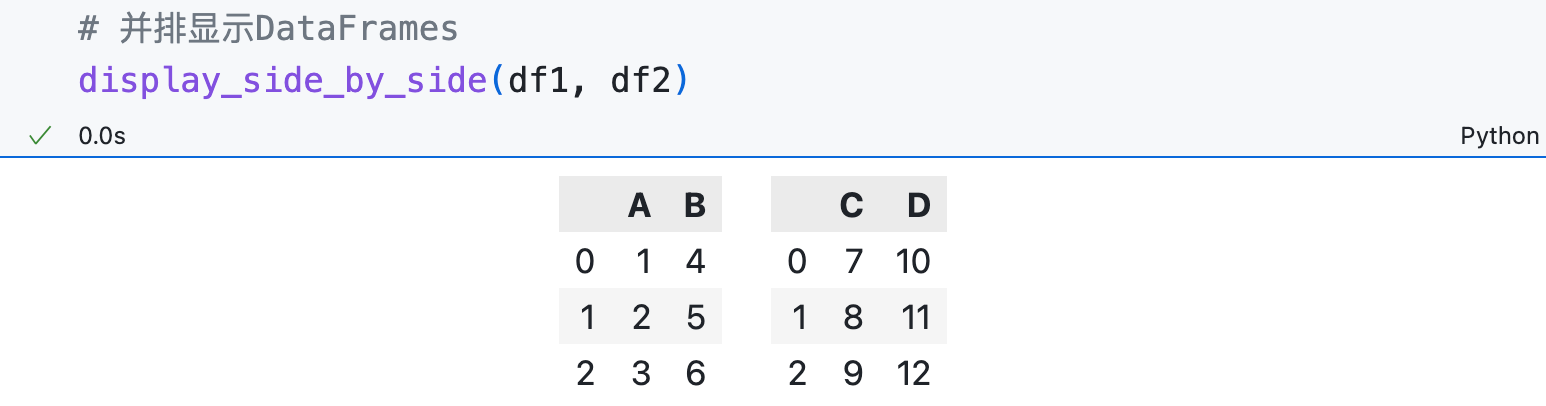The width and height of the screenshot is (1546, 406).
Task: Click the display_side_by_side function name
Action: [284, 80]
